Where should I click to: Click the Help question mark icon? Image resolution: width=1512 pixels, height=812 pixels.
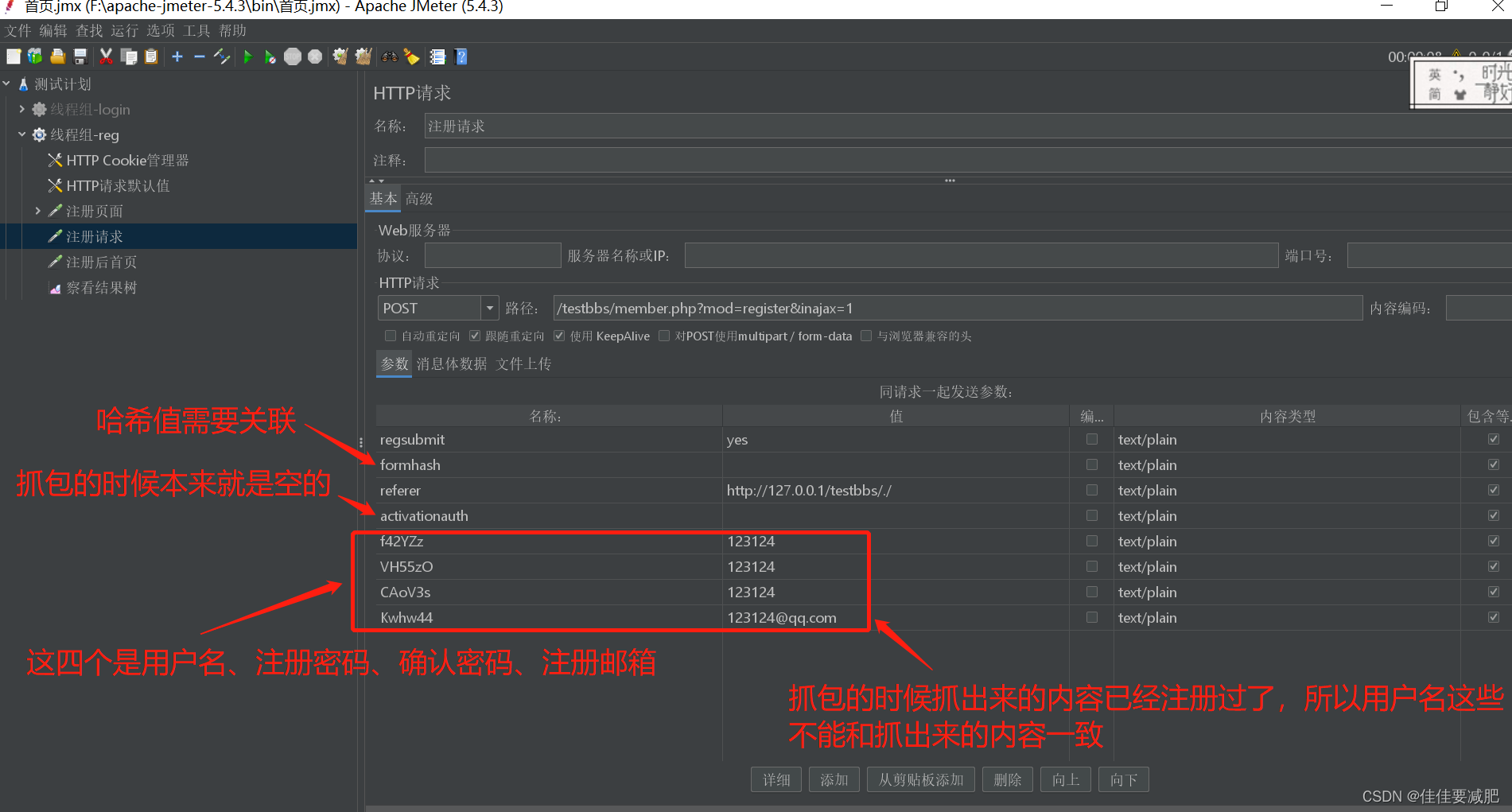point(461,56)
